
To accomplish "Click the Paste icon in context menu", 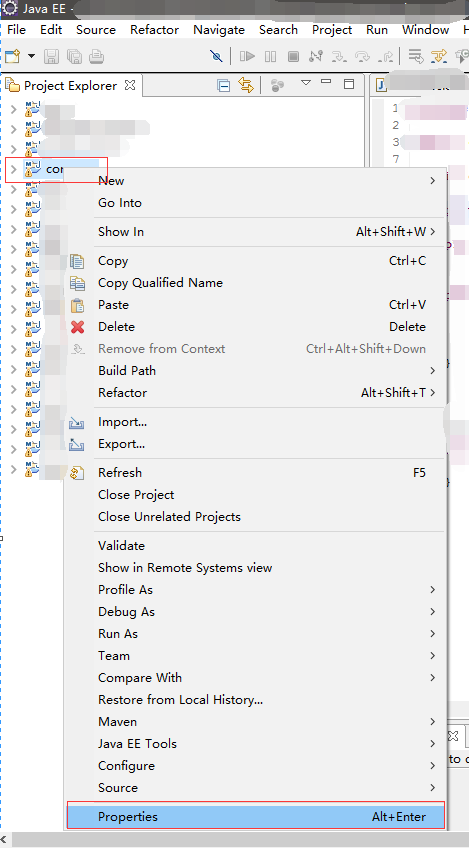I will (77, 305).
